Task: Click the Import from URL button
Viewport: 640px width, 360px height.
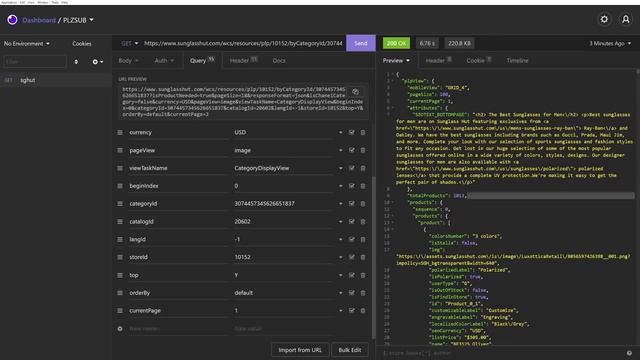Action: point(300,350)
